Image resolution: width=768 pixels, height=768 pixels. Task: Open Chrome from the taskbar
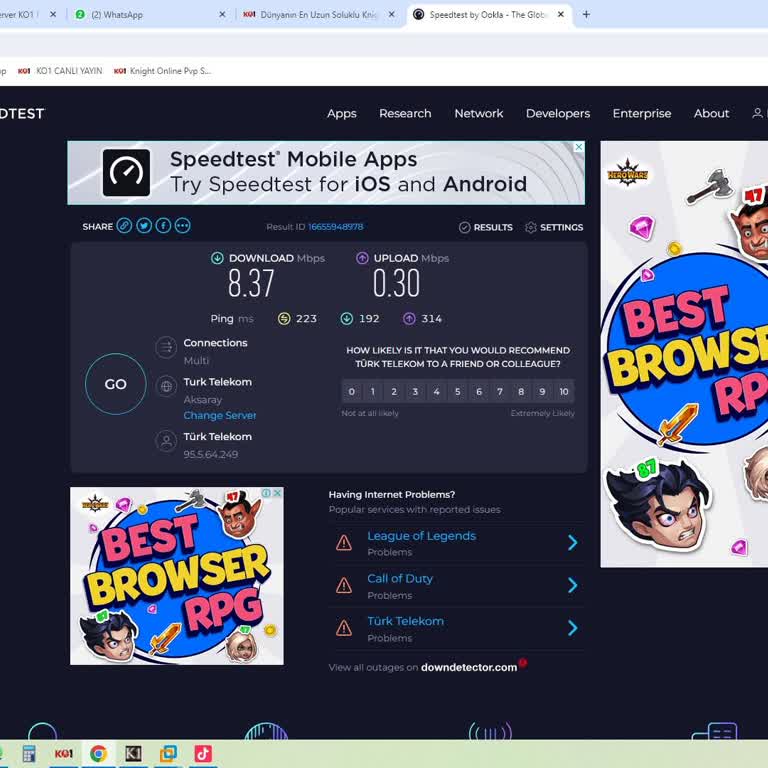[98, 753]
